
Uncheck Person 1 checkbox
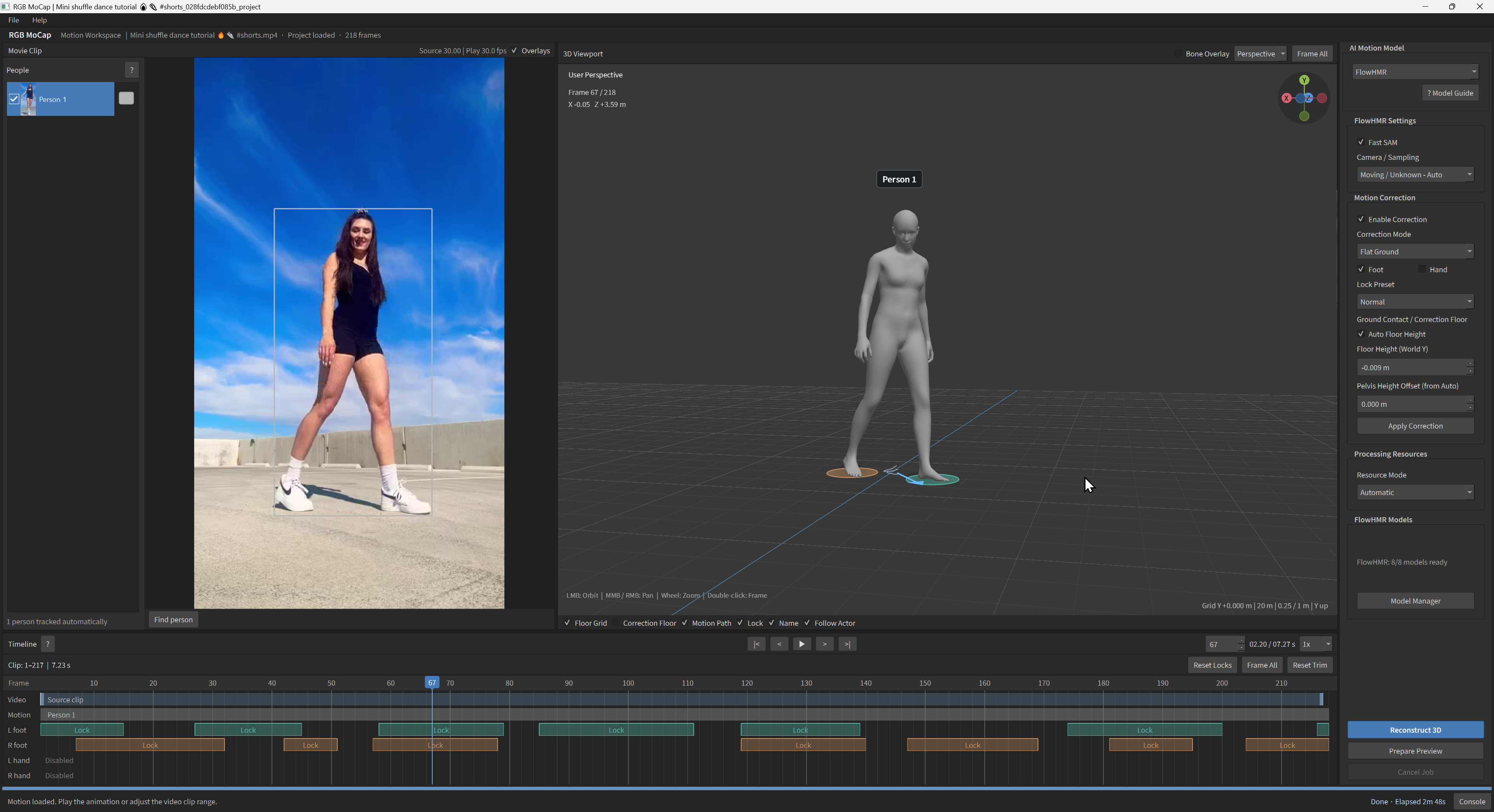click(14, 99)
